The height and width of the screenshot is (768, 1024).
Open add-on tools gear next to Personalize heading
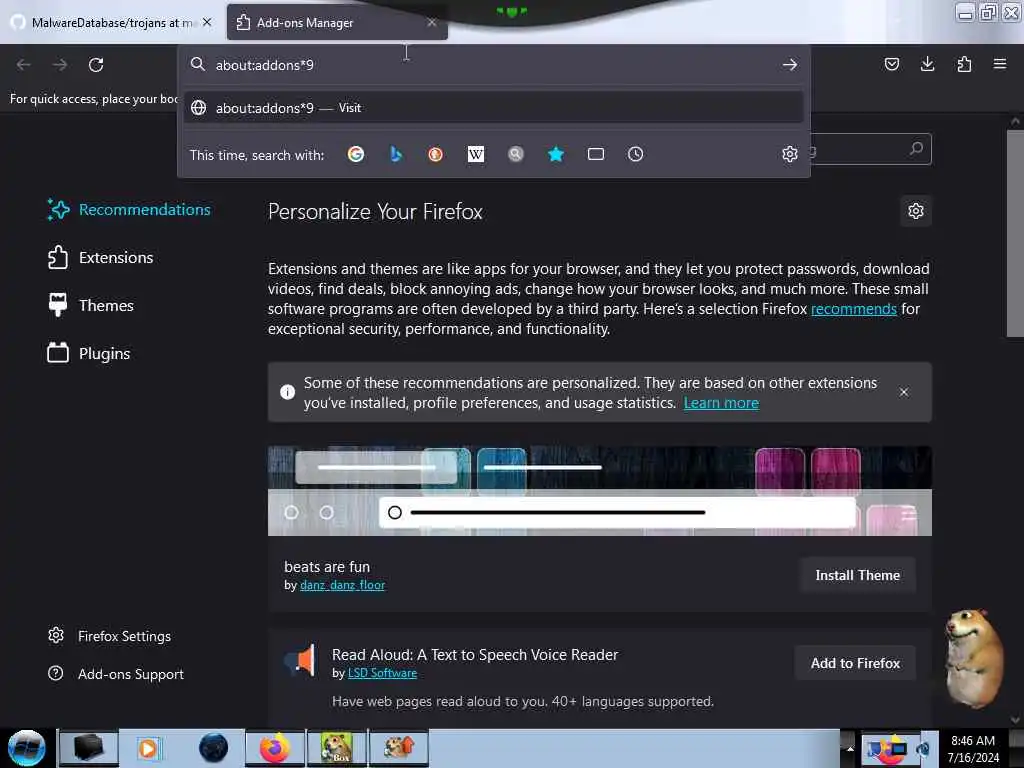point(916,211)
